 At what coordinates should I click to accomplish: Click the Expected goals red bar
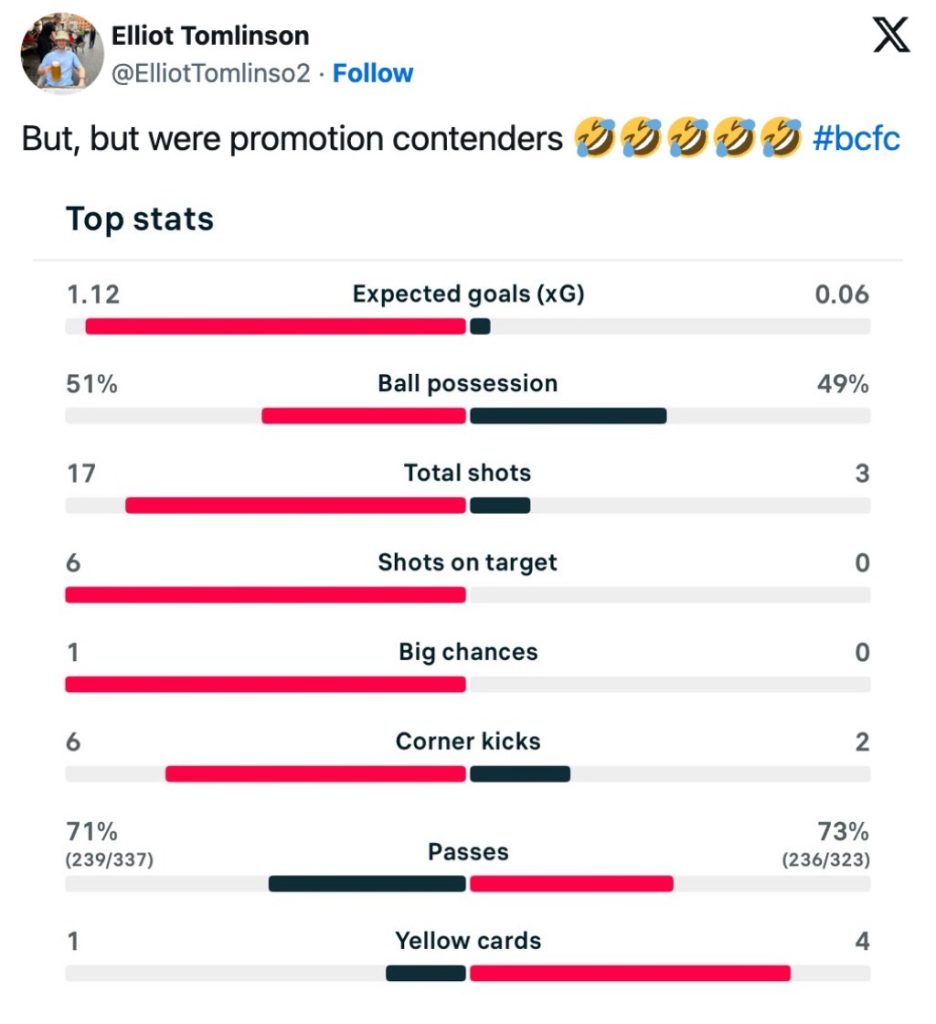pos(276,326)
